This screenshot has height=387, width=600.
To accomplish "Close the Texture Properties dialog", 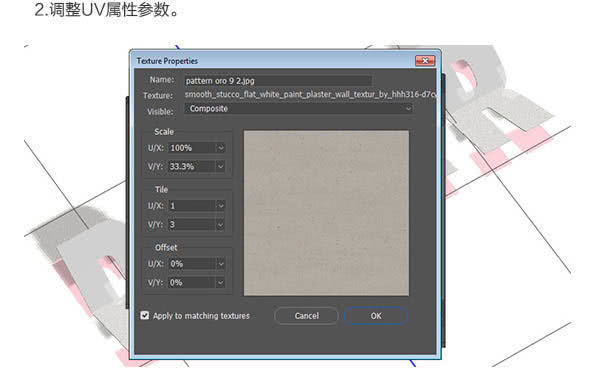I will (425, 61).
